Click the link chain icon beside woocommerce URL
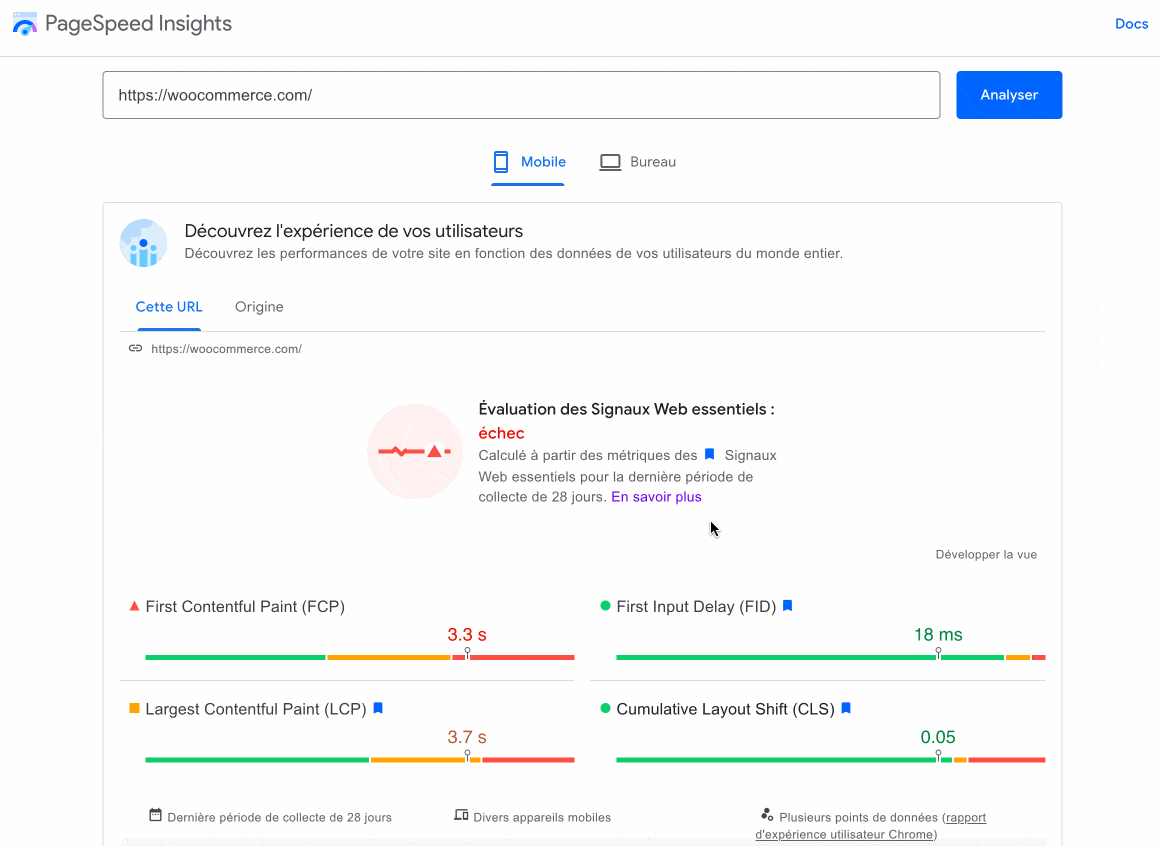Screen dimensions: 1160x846 click(135, 348)
